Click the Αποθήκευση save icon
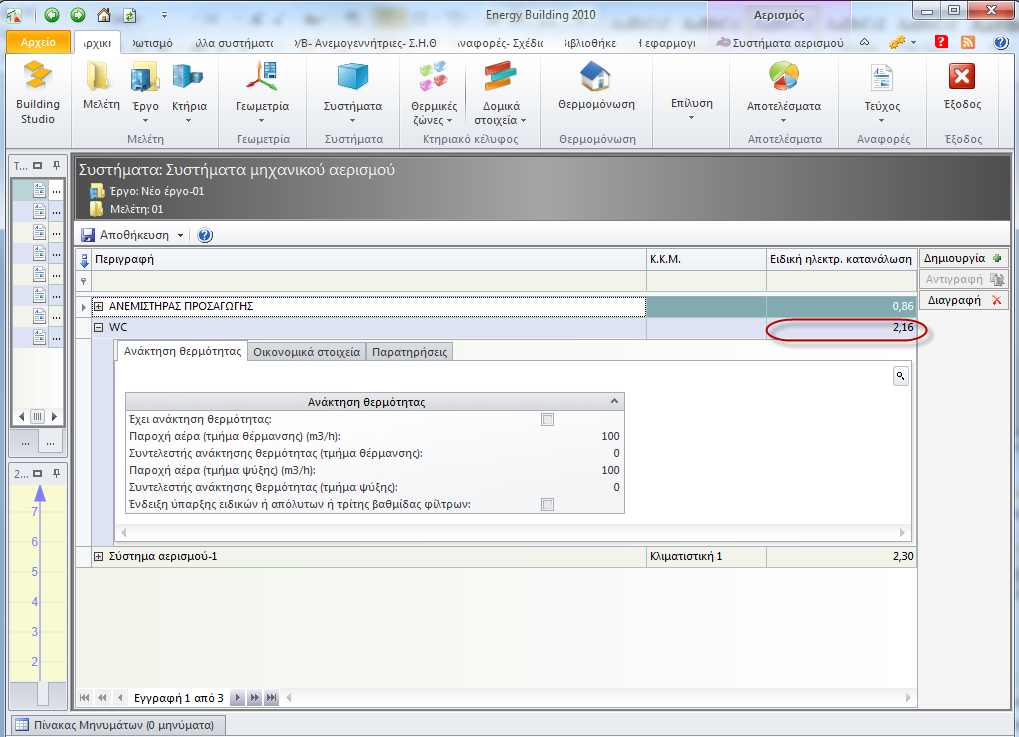 pyautogui.click(x=88, y=235)
